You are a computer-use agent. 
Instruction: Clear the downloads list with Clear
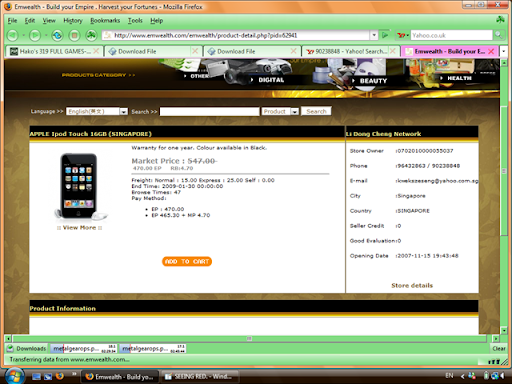(x=499, y=348)
